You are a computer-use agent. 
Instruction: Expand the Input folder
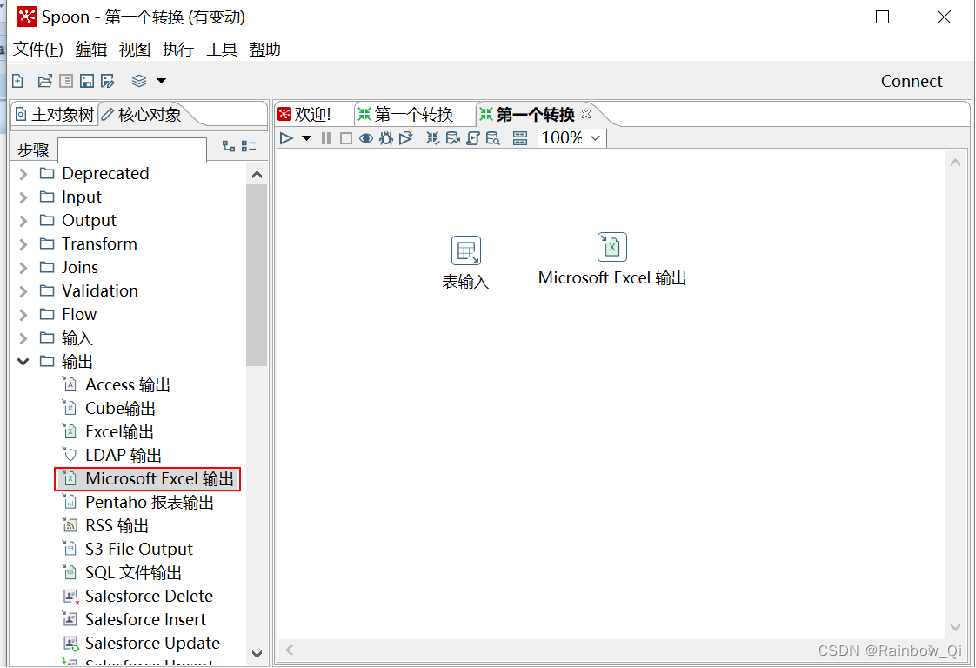coord(23,197)
